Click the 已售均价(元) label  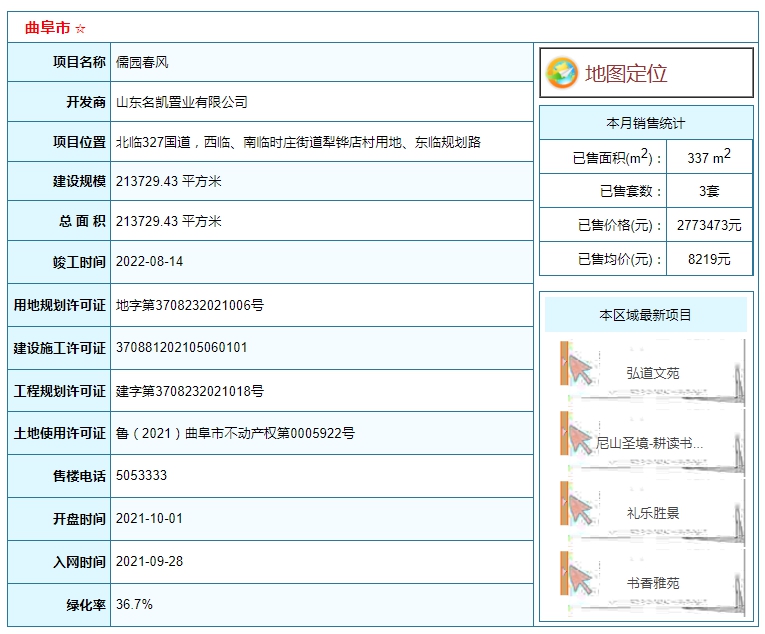tap(620, 259)
